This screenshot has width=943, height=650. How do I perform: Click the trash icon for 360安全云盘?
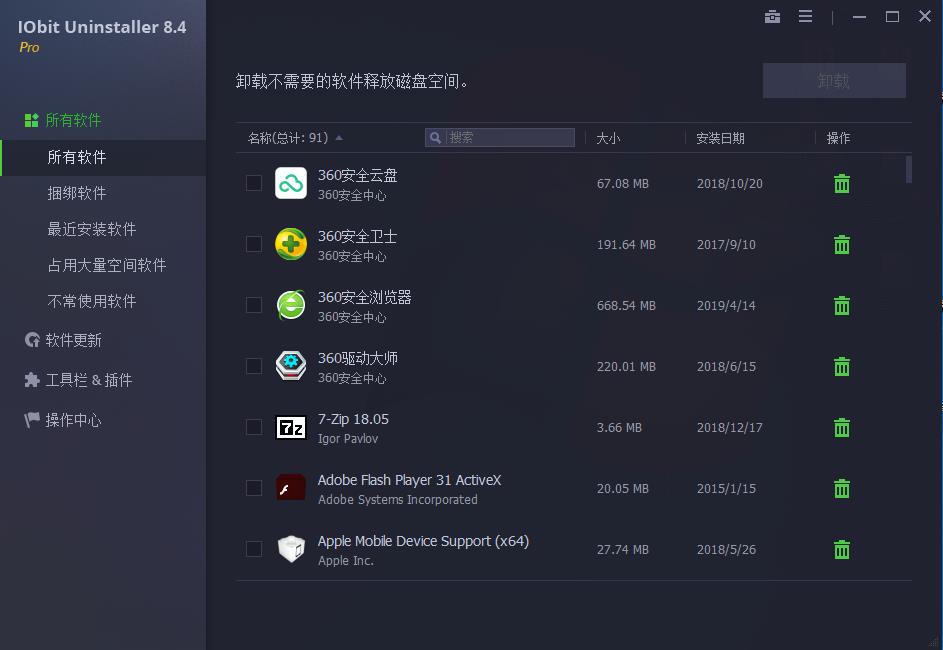(x=842, y=183)
